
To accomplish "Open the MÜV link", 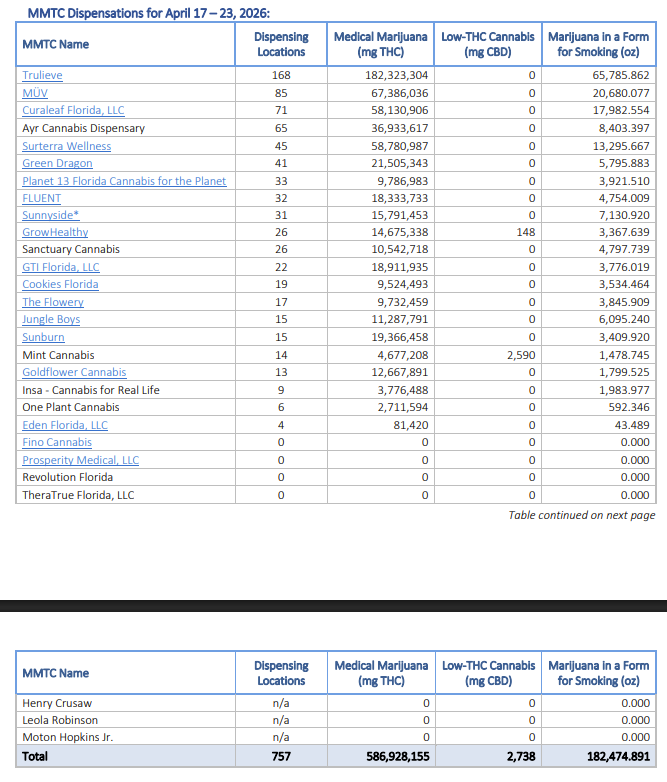I will (35, 93).
